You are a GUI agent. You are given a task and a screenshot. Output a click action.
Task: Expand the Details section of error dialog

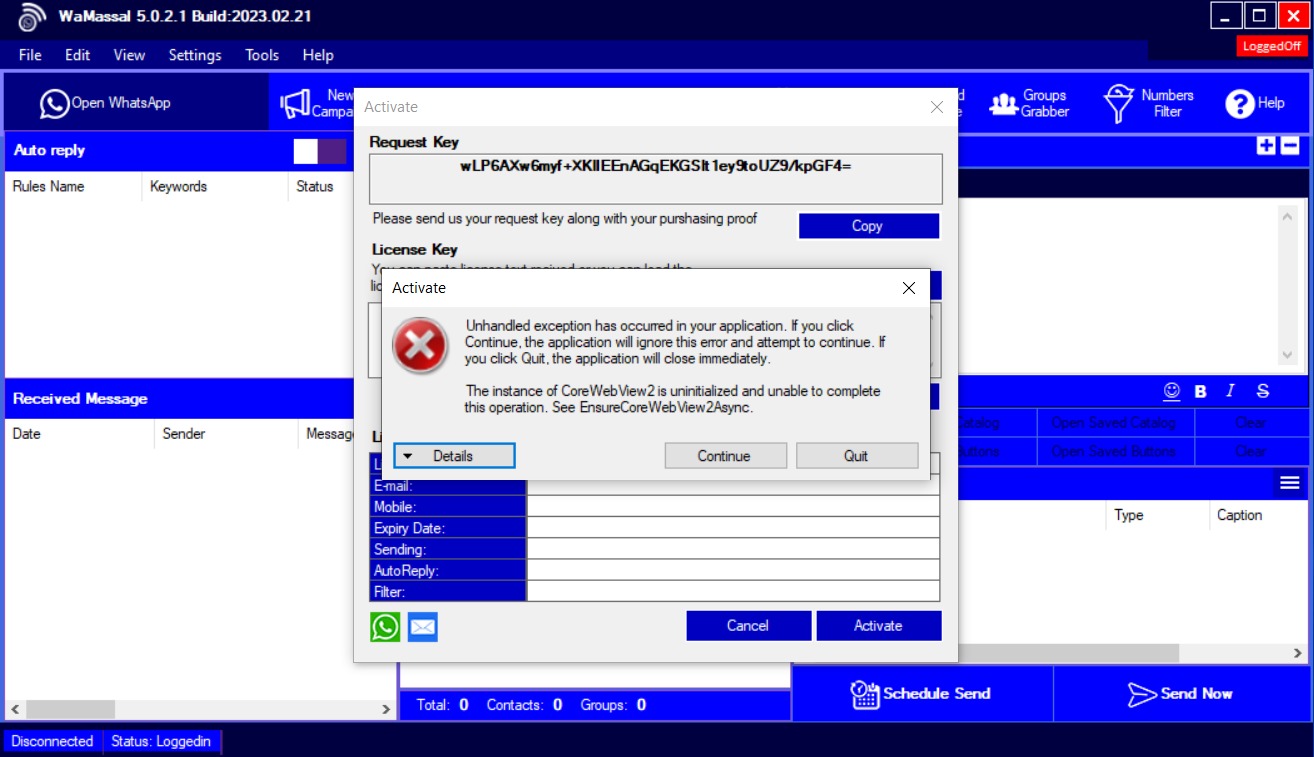click(454, 456)
